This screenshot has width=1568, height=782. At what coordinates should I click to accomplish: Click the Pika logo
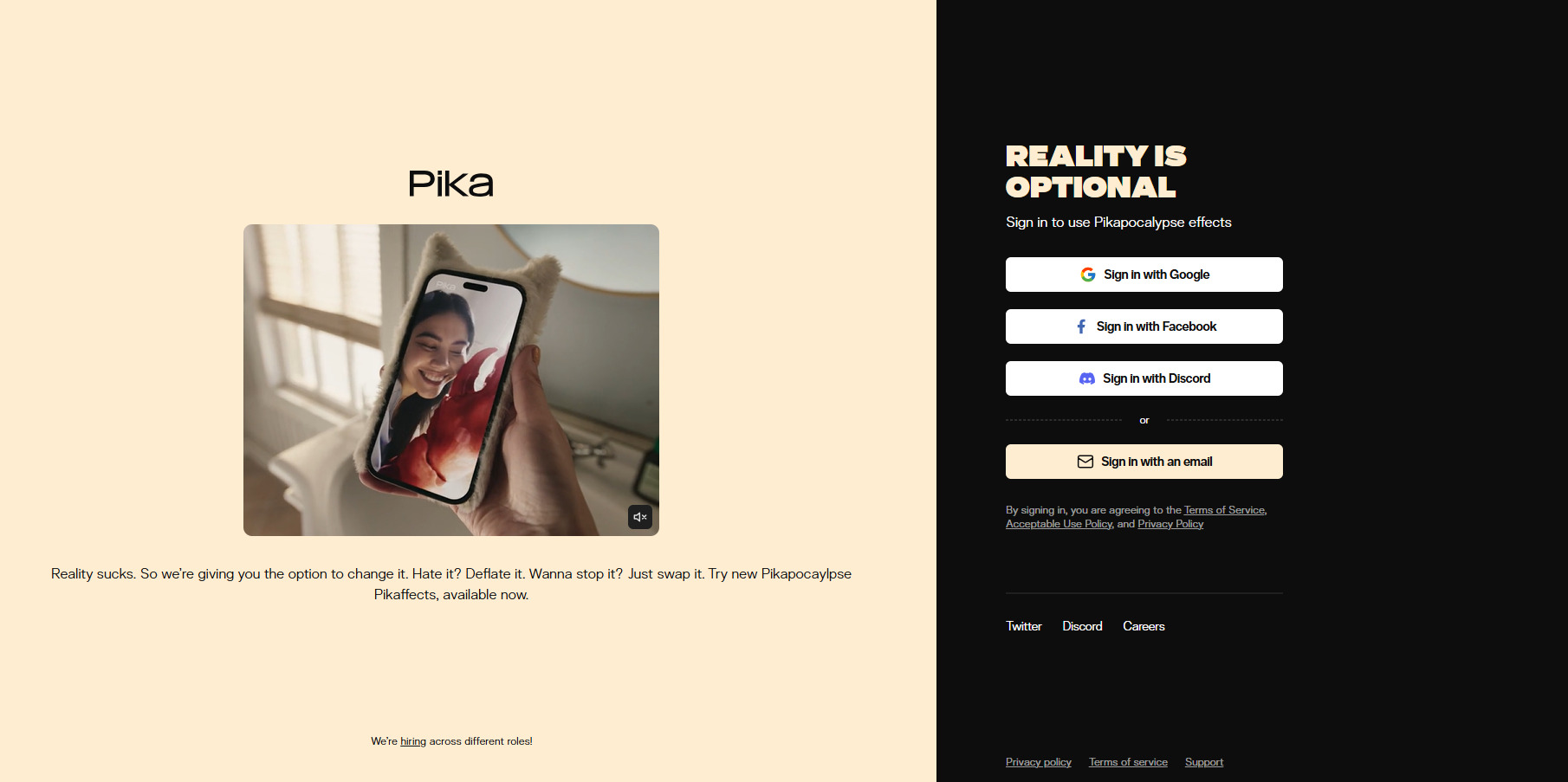tap(451, 184)
